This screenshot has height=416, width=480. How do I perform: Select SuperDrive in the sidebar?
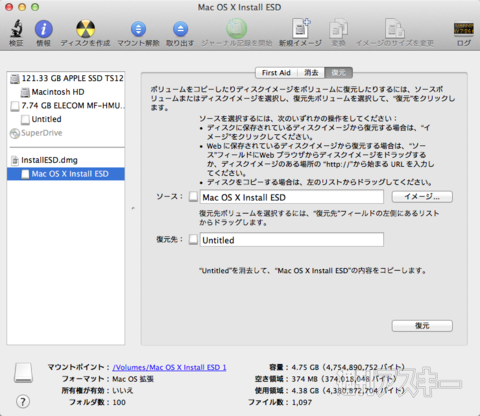click(66, 133)
